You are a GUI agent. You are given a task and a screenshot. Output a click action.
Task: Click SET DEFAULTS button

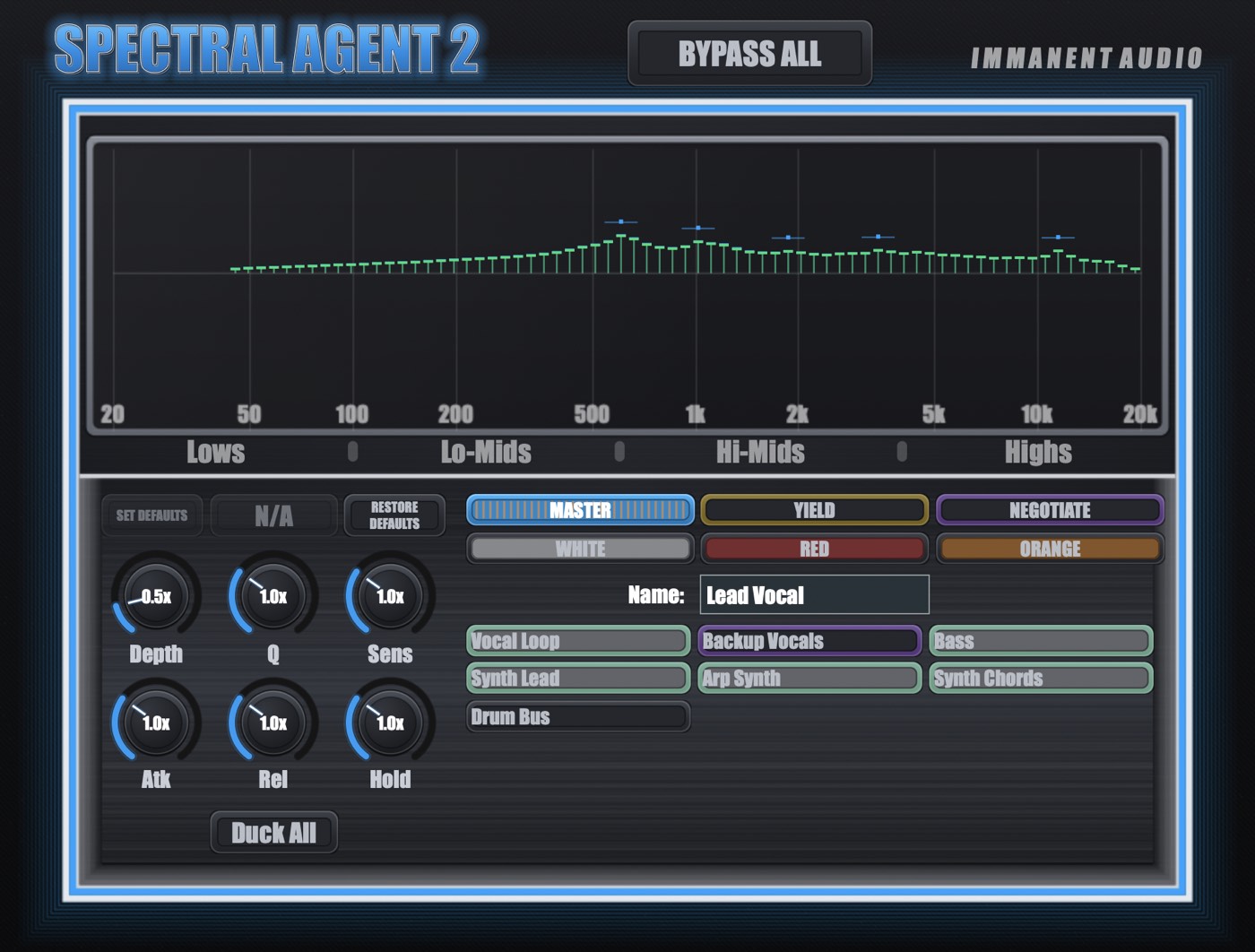click(x=152, y=515)
